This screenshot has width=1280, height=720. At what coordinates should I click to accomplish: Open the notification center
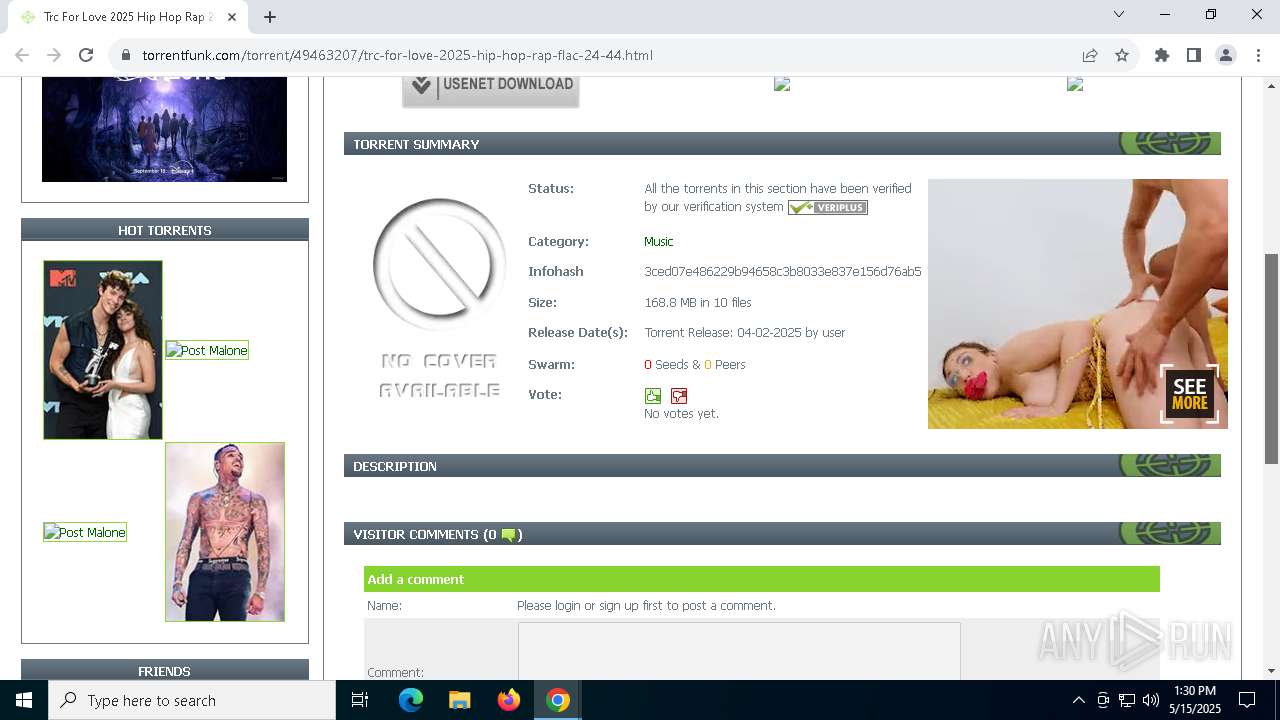(1247, 700)
